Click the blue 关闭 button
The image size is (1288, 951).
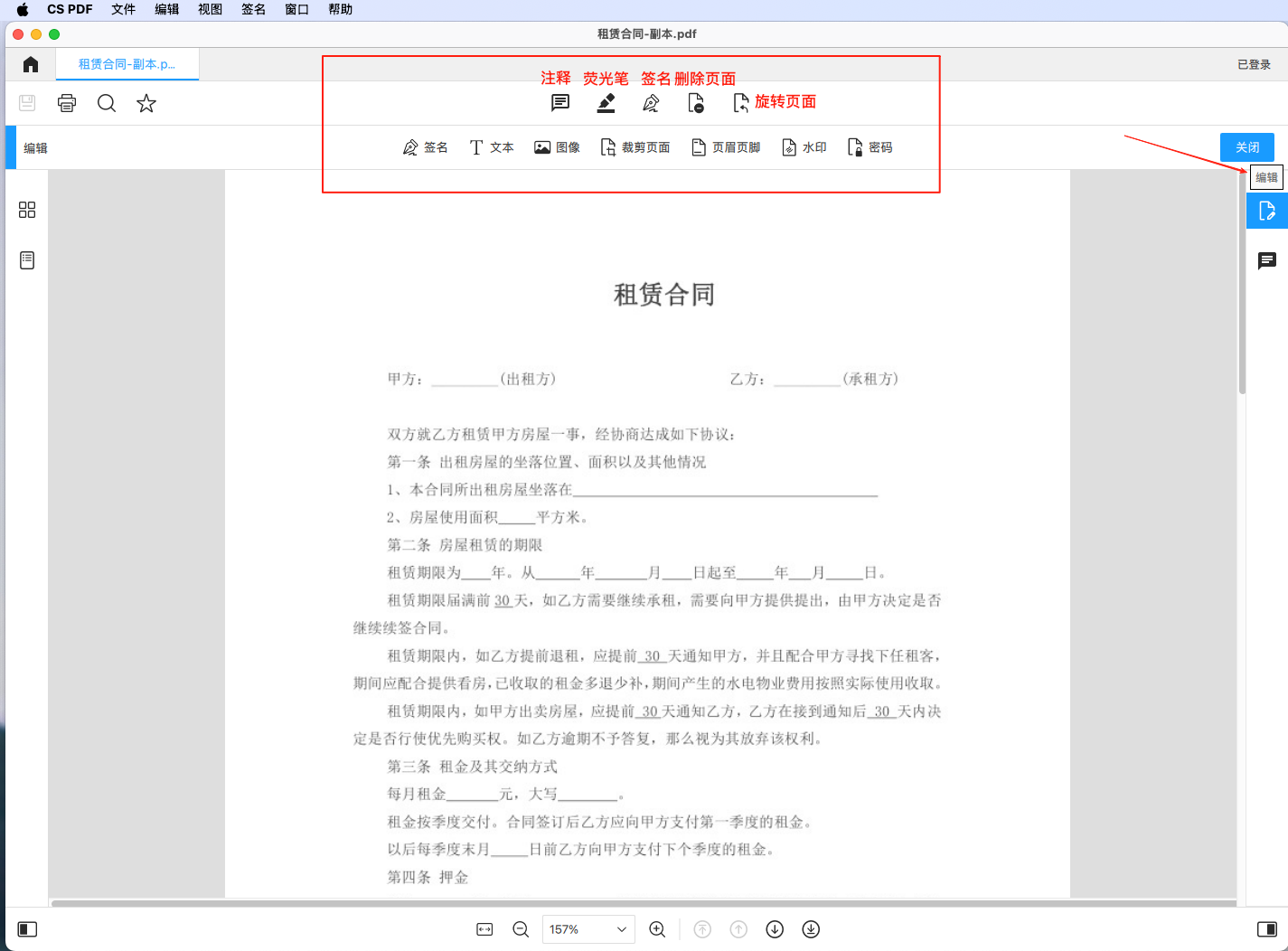(x=1247, y=147)
